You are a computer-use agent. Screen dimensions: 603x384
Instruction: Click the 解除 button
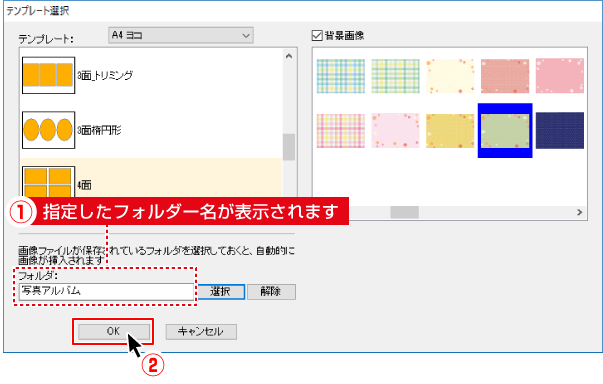coord(271,292)
